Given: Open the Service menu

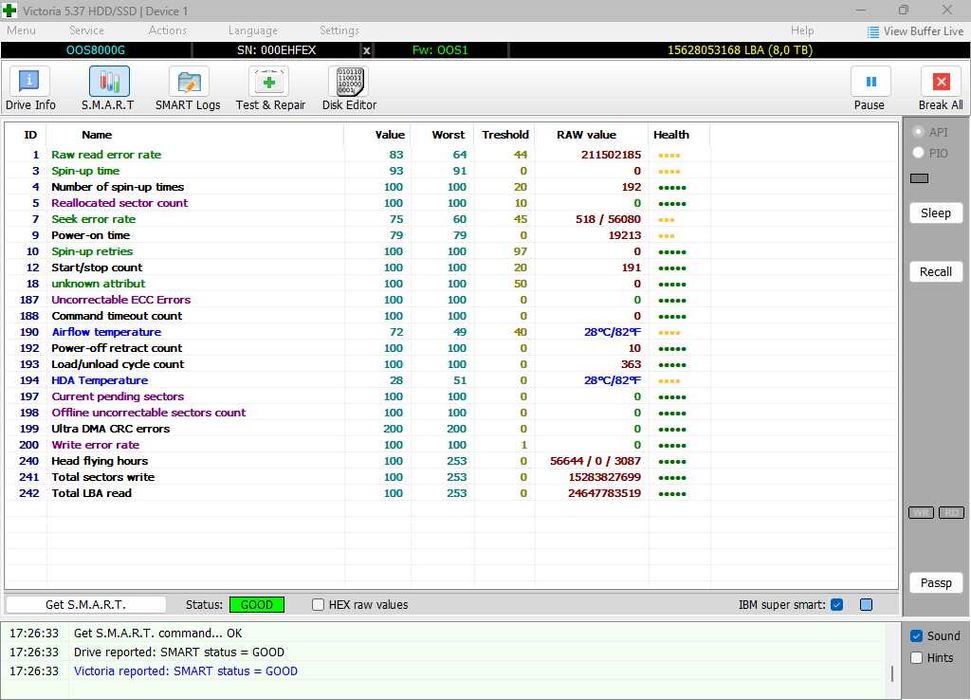Looking at the screenshot, I should (86, 30).
